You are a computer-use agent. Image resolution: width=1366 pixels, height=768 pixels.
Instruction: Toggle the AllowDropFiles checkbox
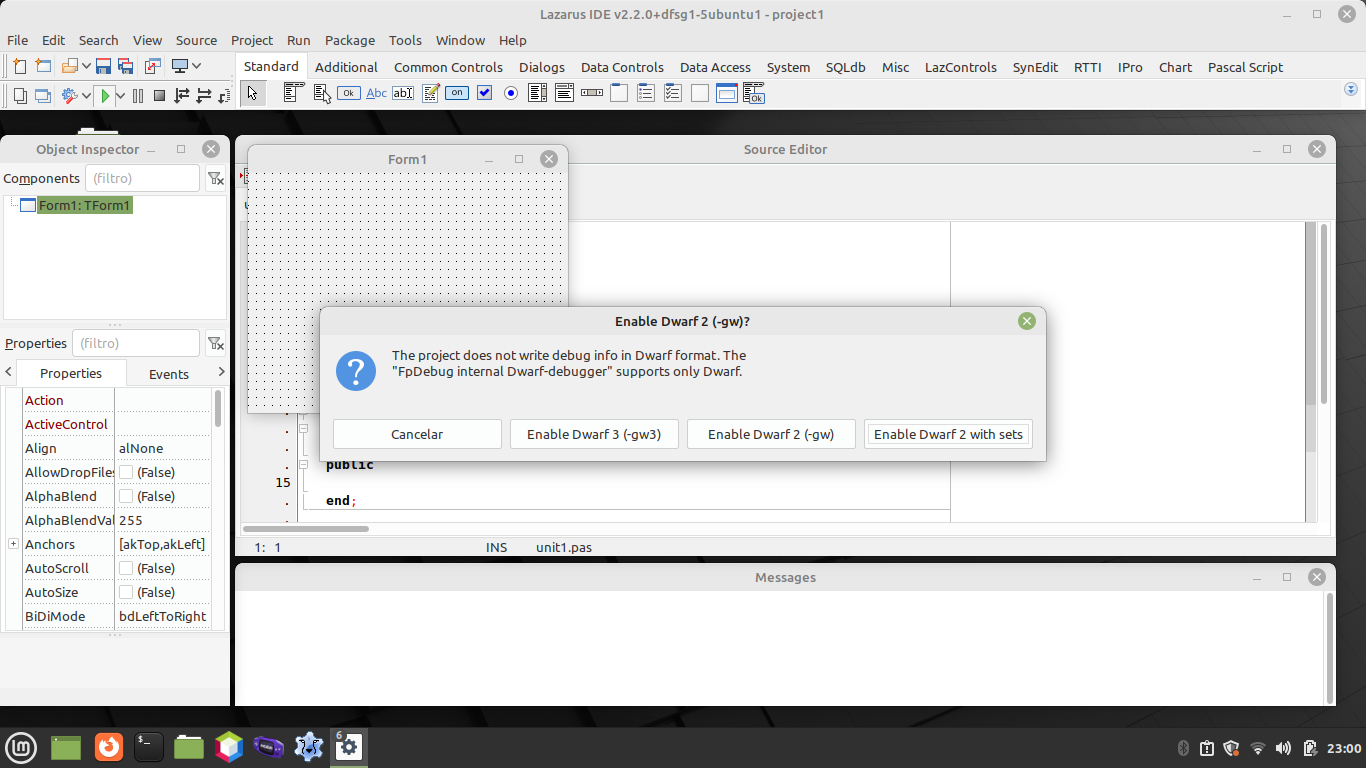[126, 472]
